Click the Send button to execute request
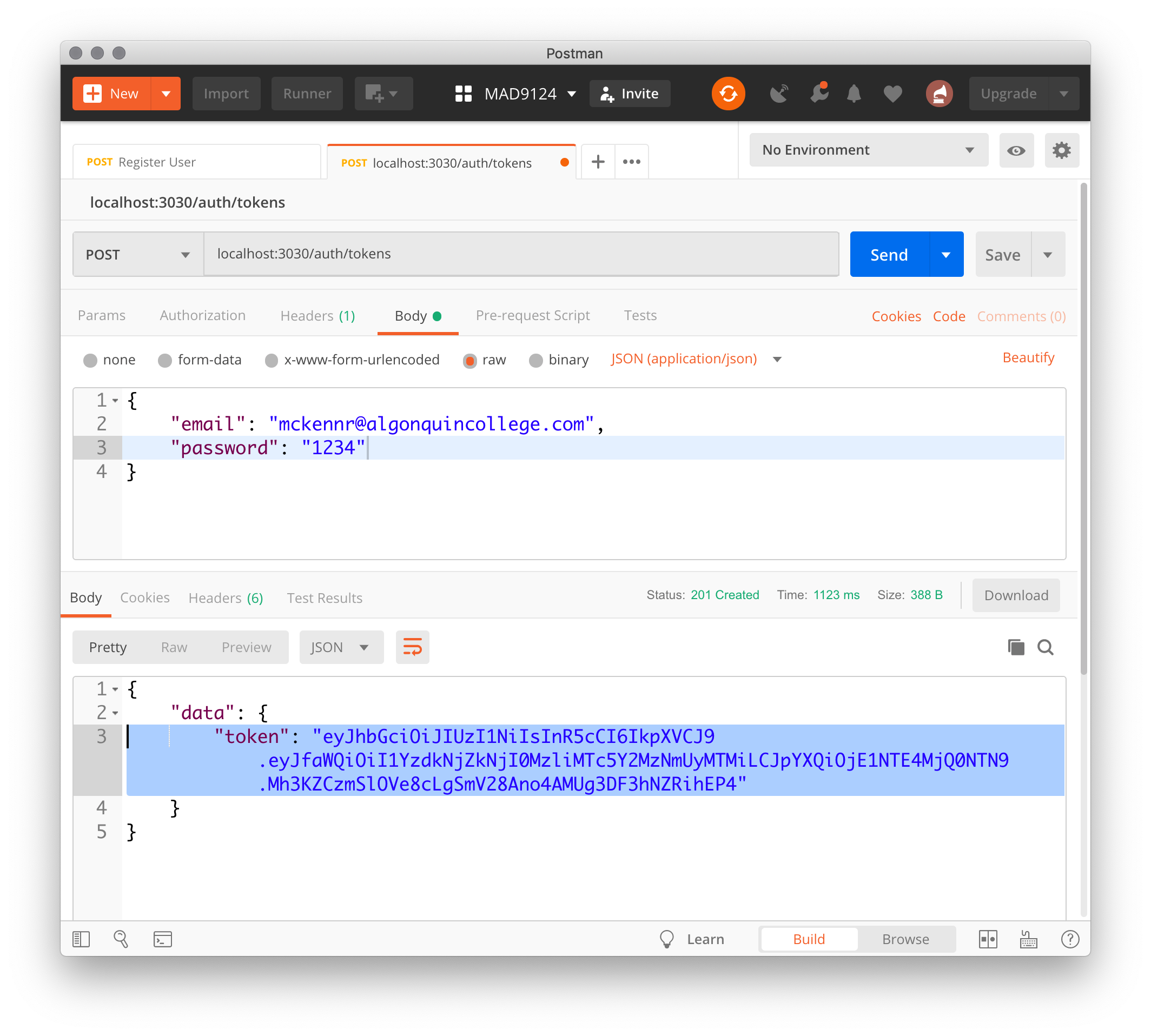The image size is (1151, 1036). [x=890, y=254]
